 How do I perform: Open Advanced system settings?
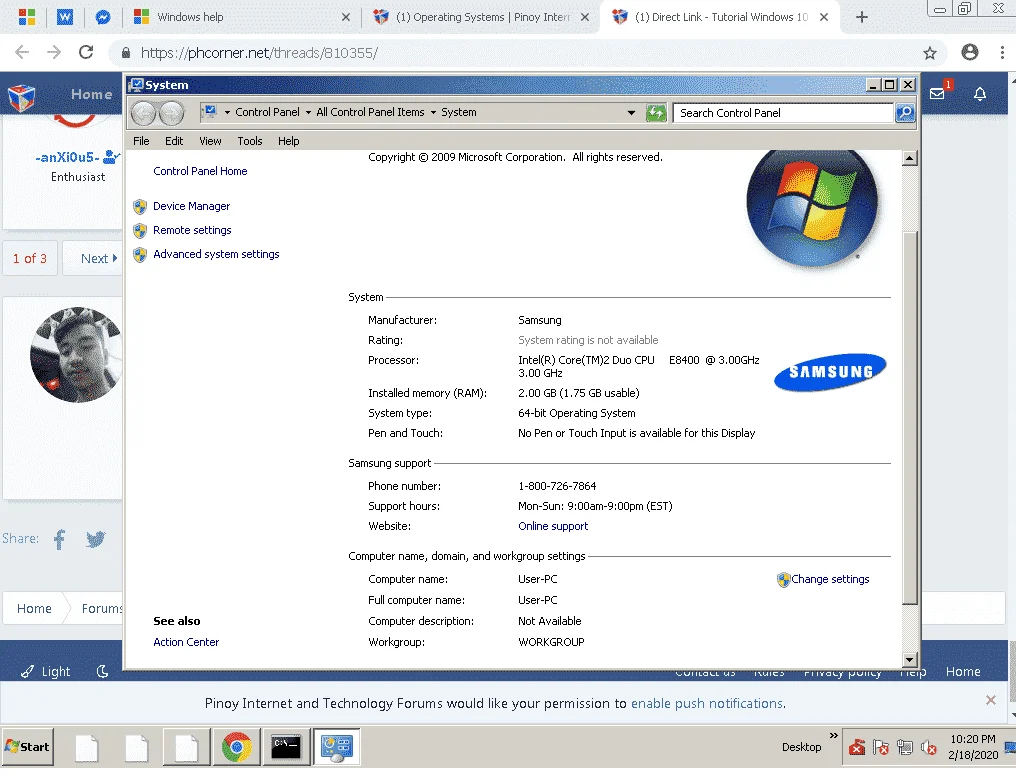click(x=216, y=254)
